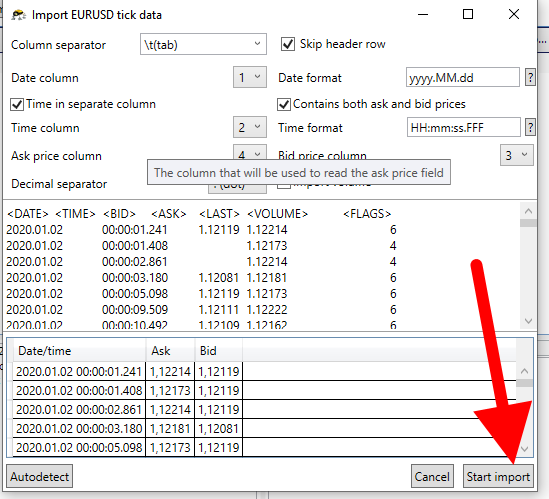Cancel the tick data import
This screenshot has height=499, width=549.
point(432,476)
